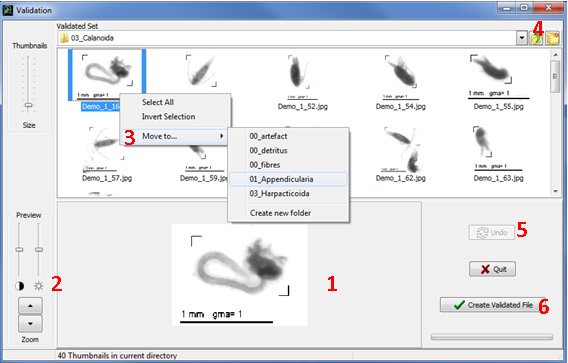568x363 pixels.
Task: Pick Create new folder in submenu
Action: tap(280, 213)
